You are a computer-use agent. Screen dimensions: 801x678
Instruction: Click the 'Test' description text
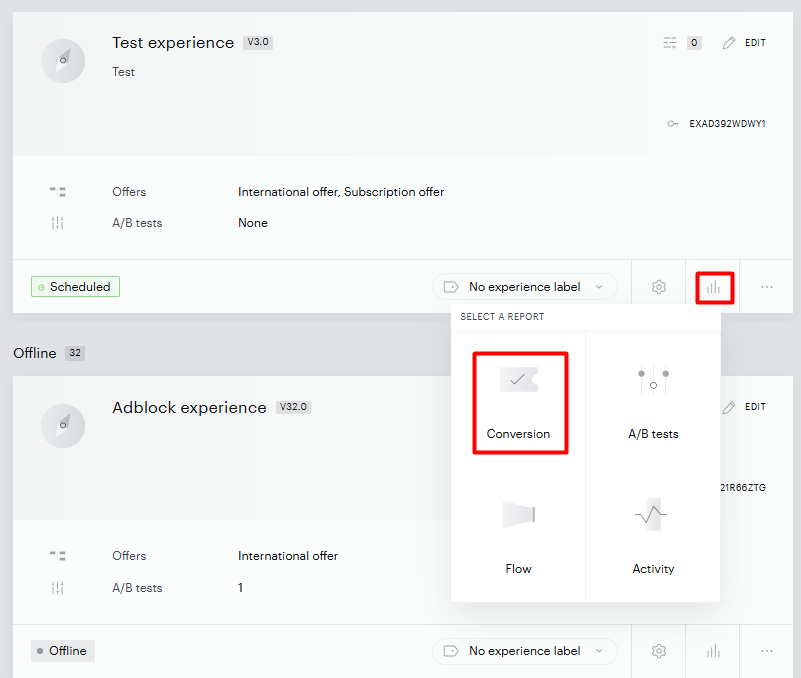click(x=124, y=72)
